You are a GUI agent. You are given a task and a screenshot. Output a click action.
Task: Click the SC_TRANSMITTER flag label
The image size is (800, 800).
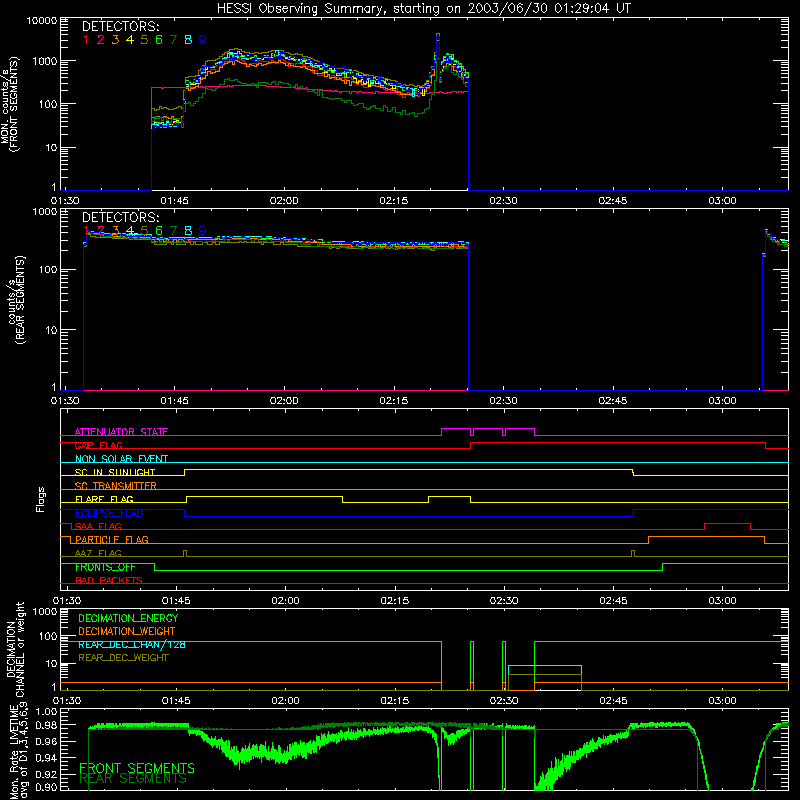click(115, 485)
